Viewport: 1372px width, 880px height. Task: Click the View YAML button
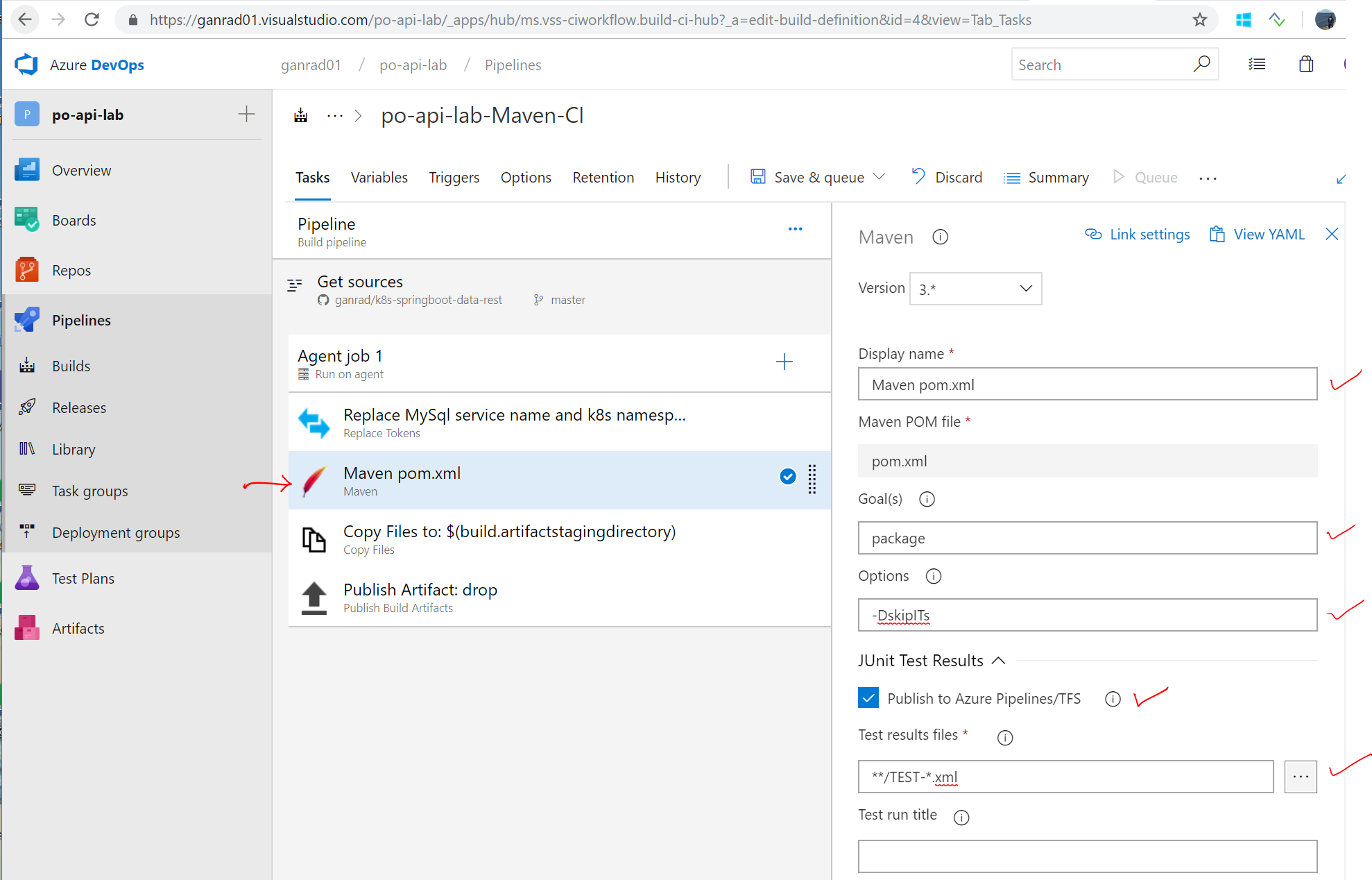point(1257,235)
